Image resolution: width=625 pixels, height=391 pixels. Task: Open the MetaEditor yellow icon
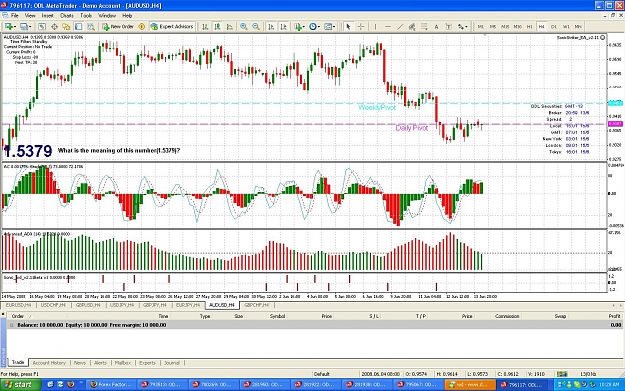(x=142, y=27)
